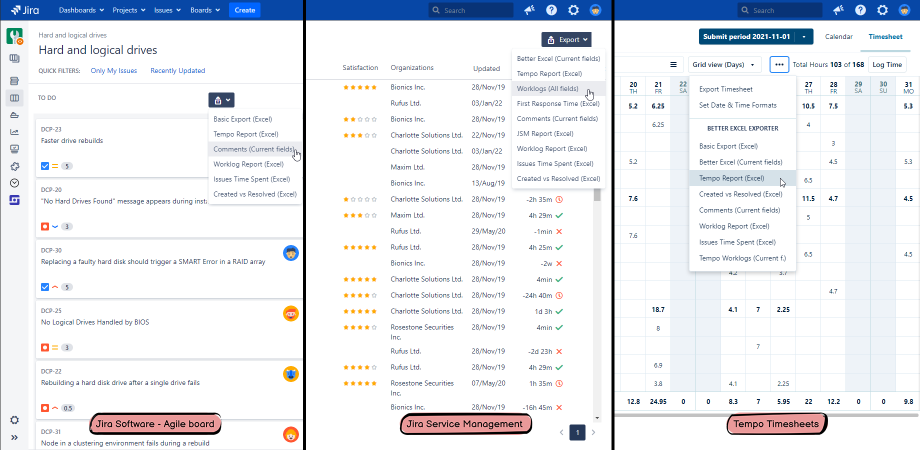Click the Submit period 2021-11-01 button
Image resolution: width=920 pixels, height=450 pixels.
click(x=747, y=36)
